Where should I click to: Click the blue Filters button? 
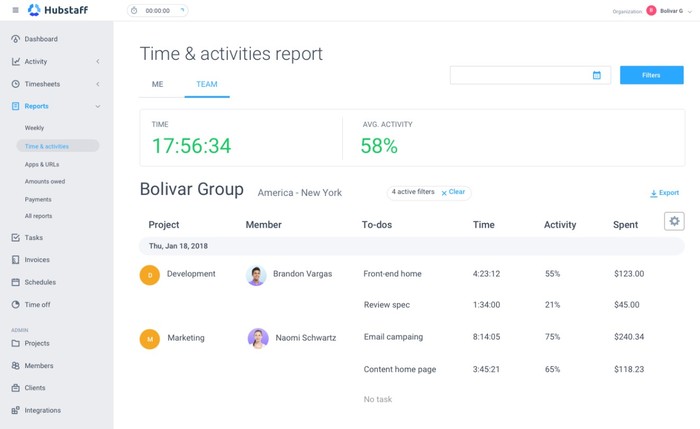[651, 75]
